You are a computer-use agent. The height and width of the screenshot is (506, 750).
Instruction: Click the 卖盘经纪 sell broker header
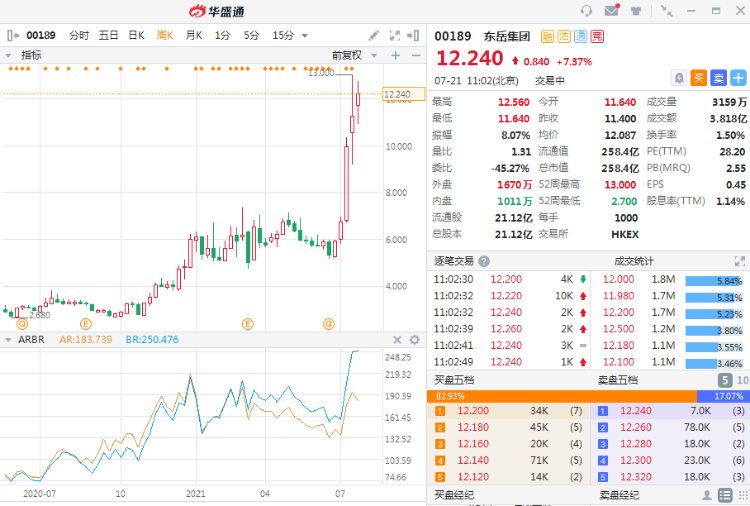pos(619,495)
